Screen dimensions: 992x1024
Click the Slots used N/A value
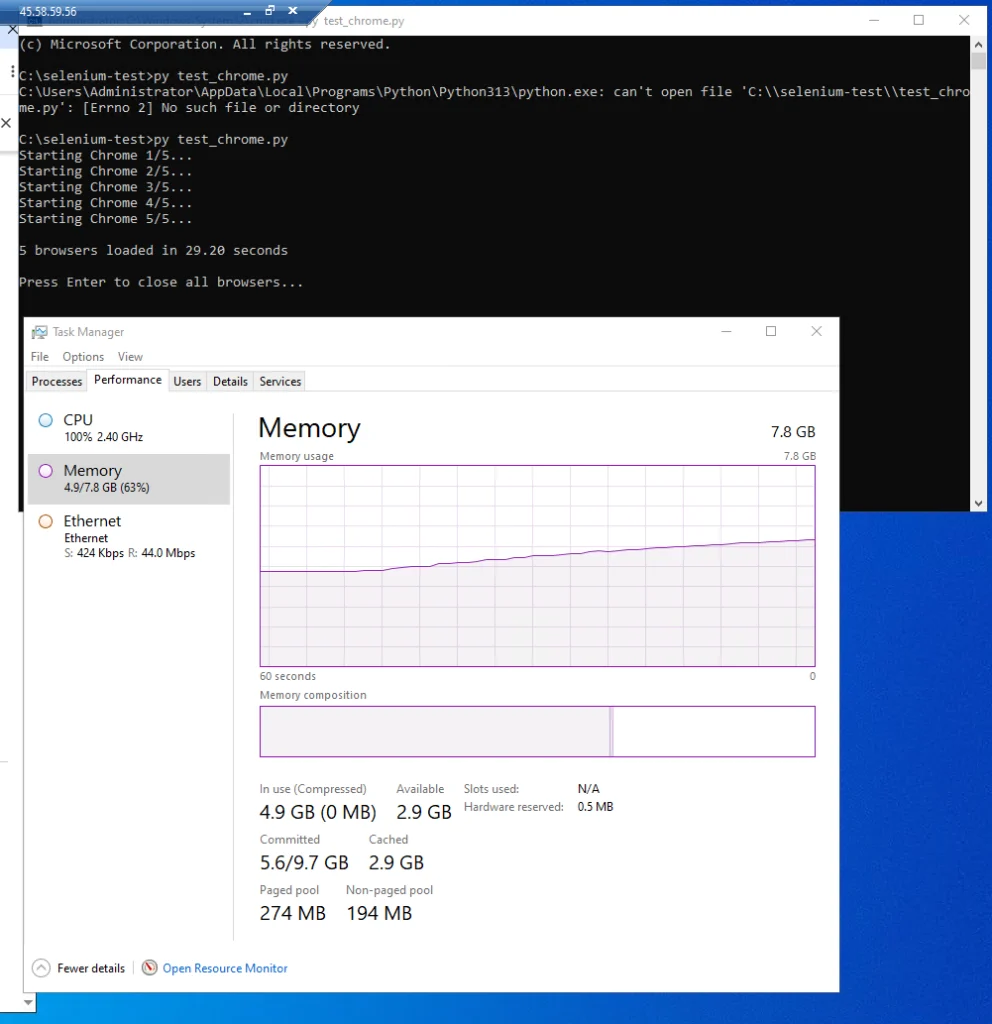point(588,789)
